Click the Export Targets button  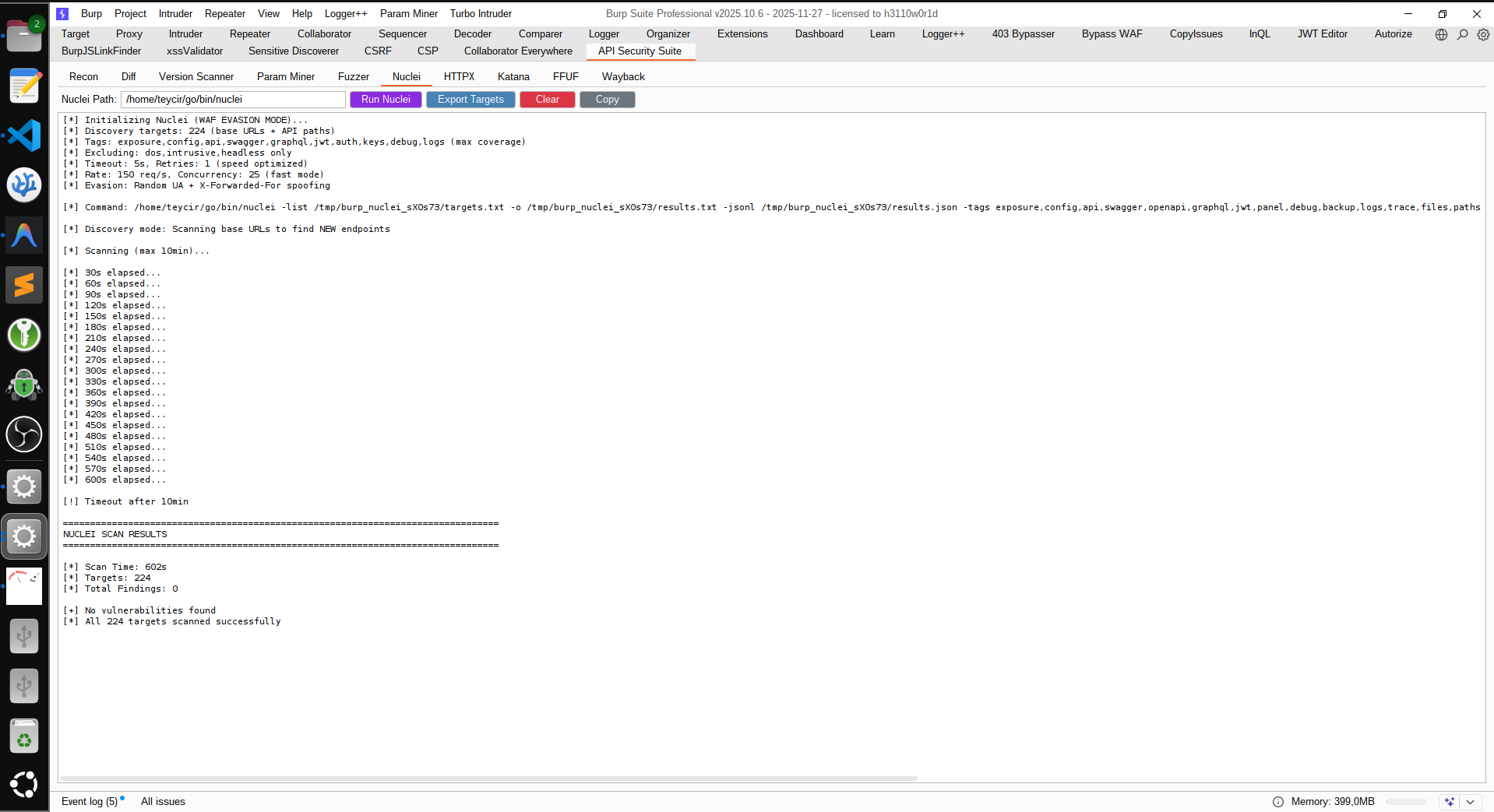coord(470,100)
